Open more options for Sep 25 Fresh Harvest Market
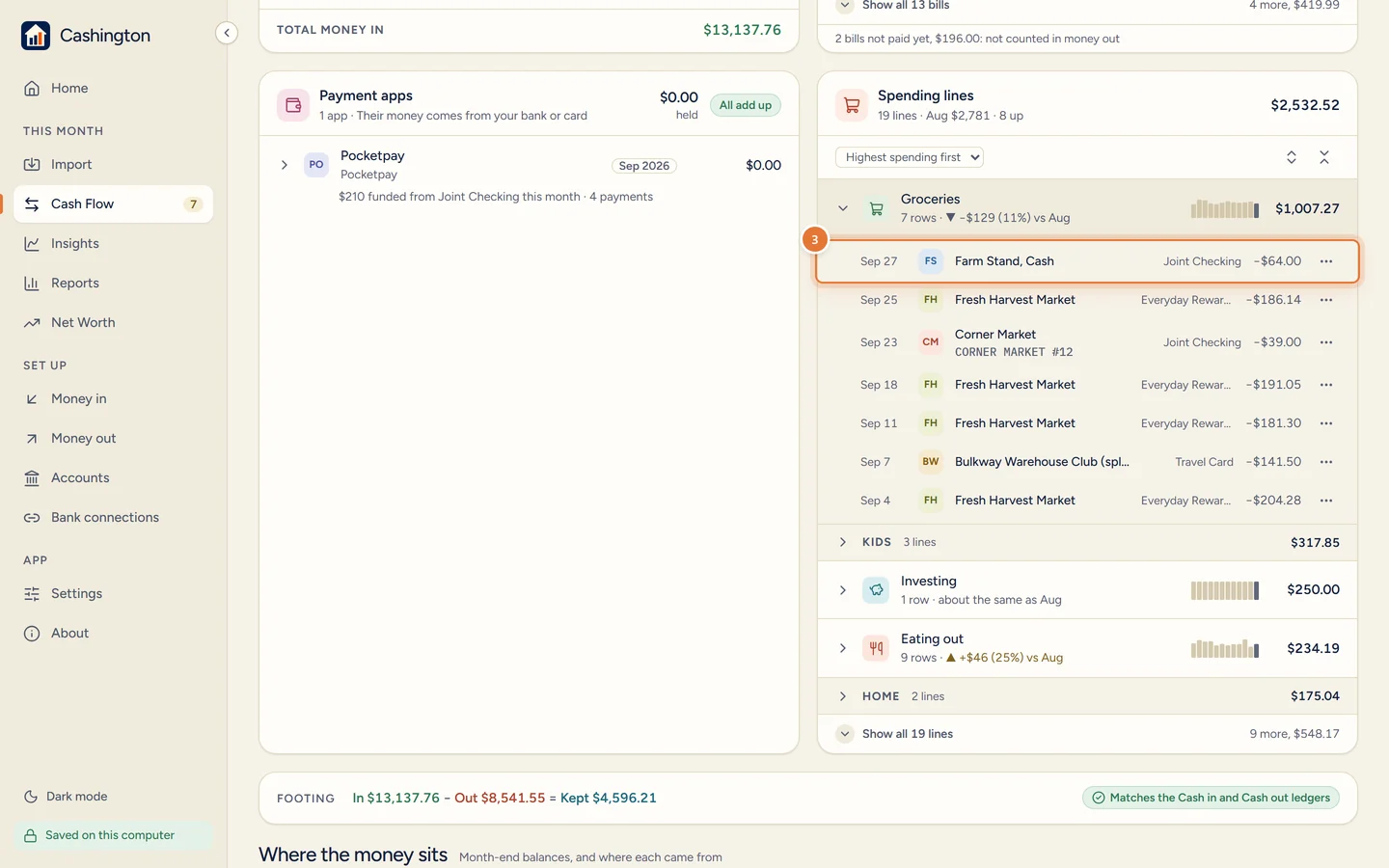Image resolution: width=1389 pixels, height=868 pixels. (x=1326, y=300)
